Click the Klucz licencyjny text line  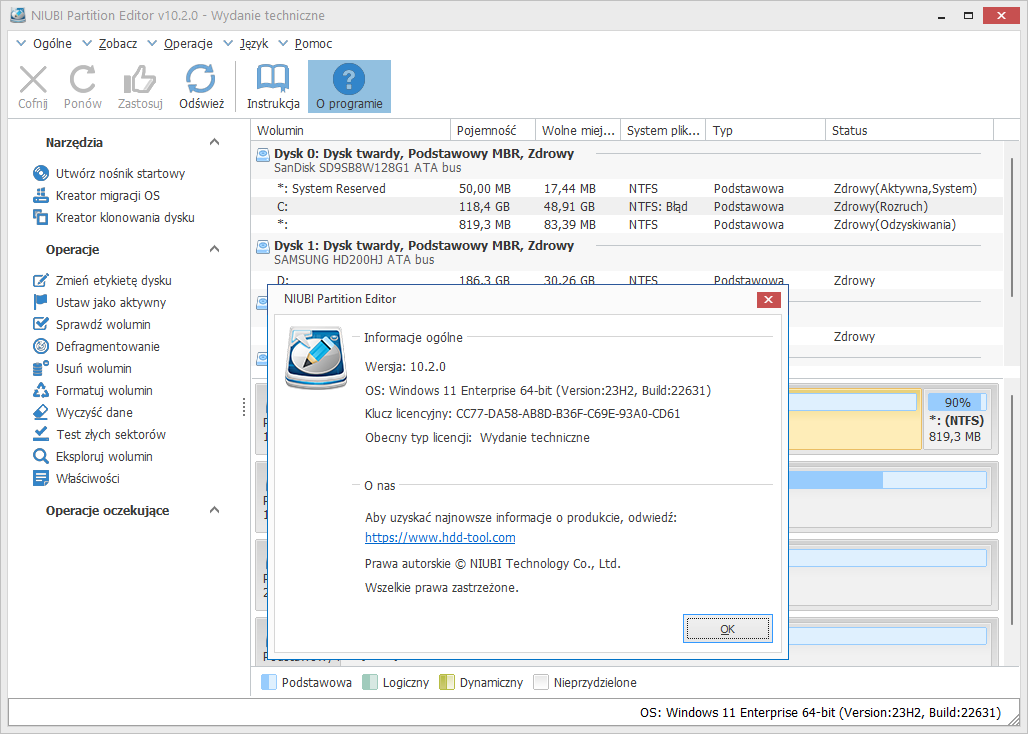523,414
